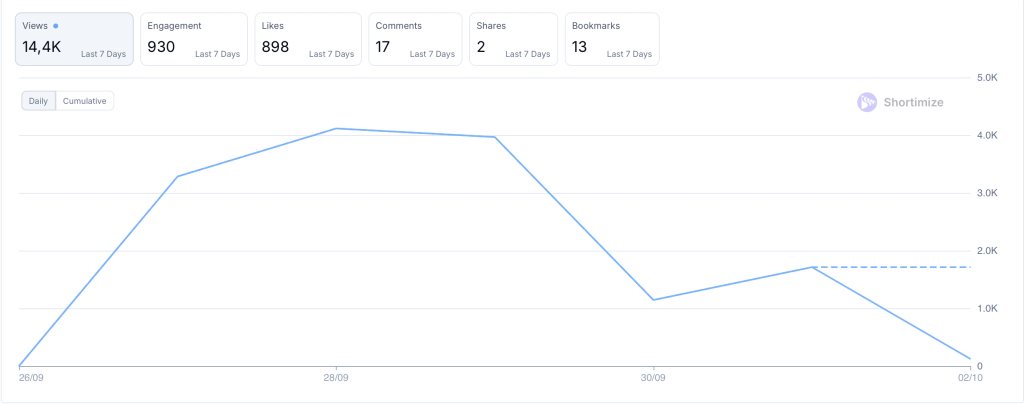The image size is (1024, 404).
Task: Show the Comments metric card
Action: [x=415, y=39]
